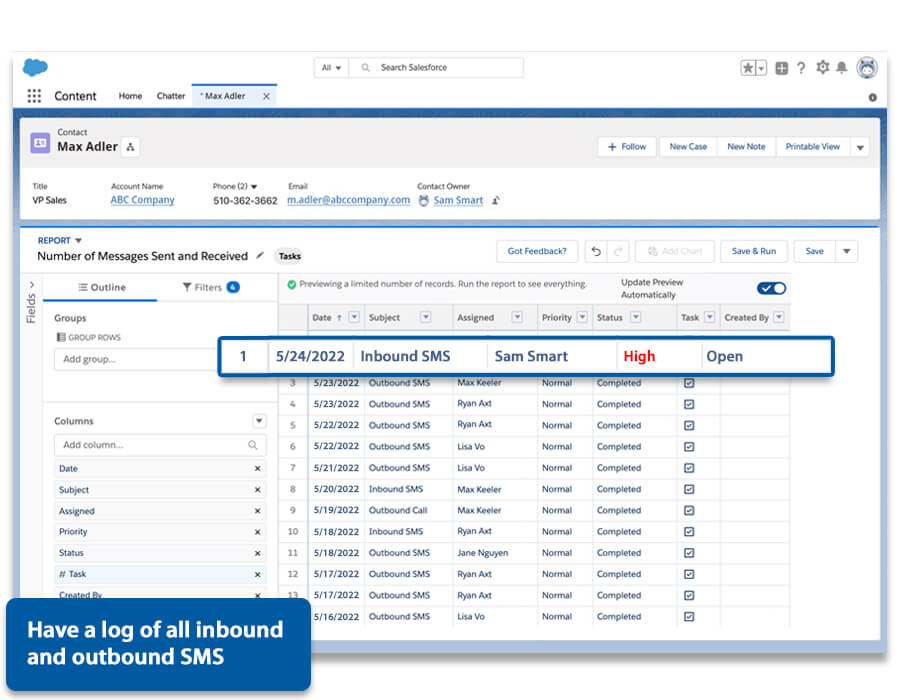
Task: Click the Search Salesforce field
Action: (x=436, y=68)
